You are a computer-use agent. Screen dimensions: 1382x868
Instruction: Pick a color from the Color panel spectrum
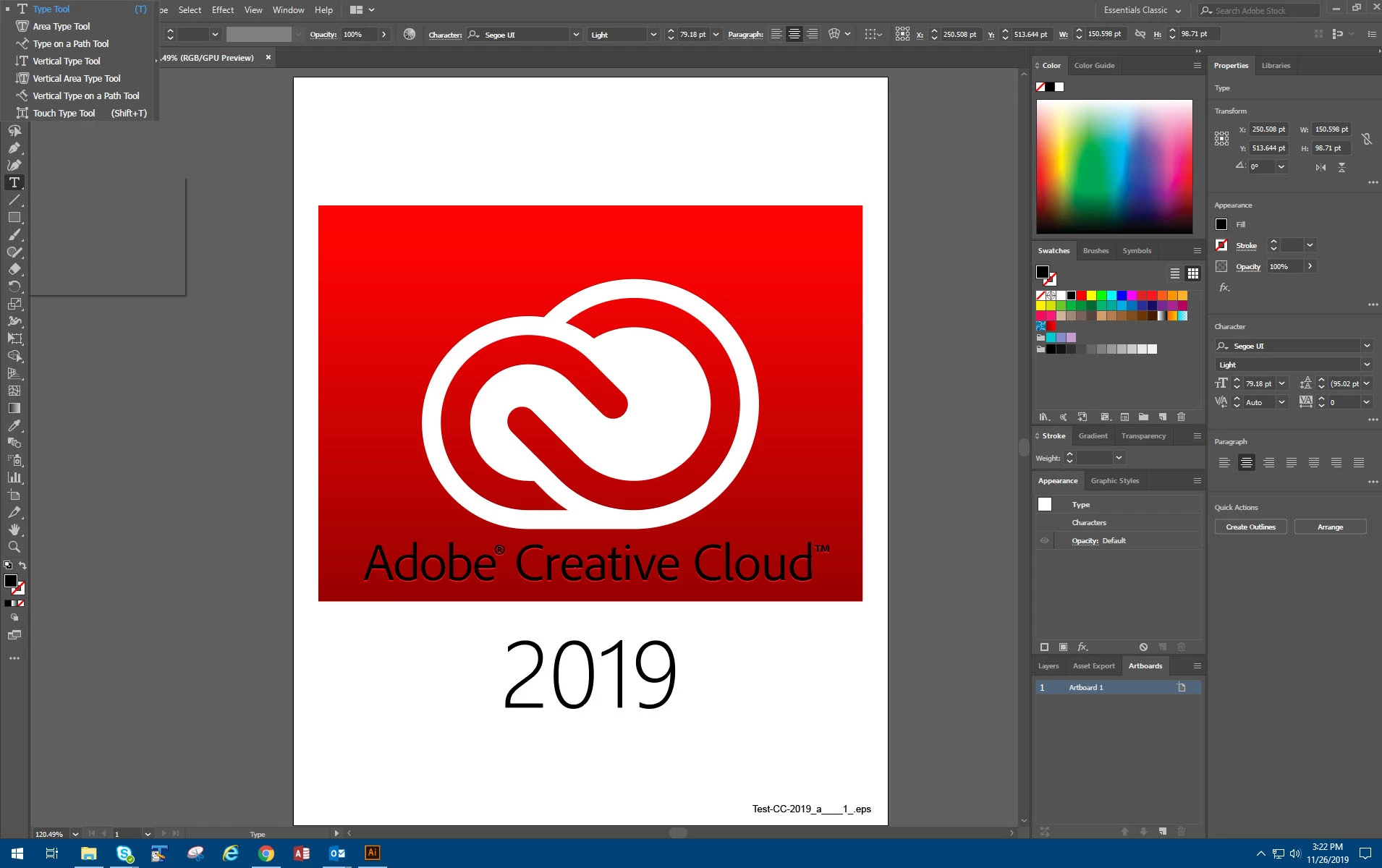pyautogui.click(x=1114, y=166)
